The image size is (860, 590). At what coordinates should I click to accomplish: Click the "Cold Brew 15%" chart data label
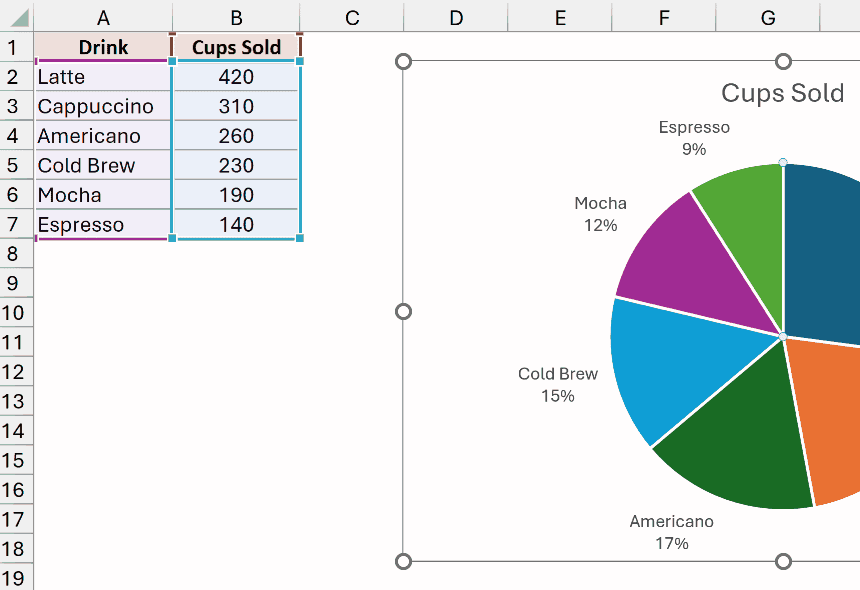click(558, 384)
